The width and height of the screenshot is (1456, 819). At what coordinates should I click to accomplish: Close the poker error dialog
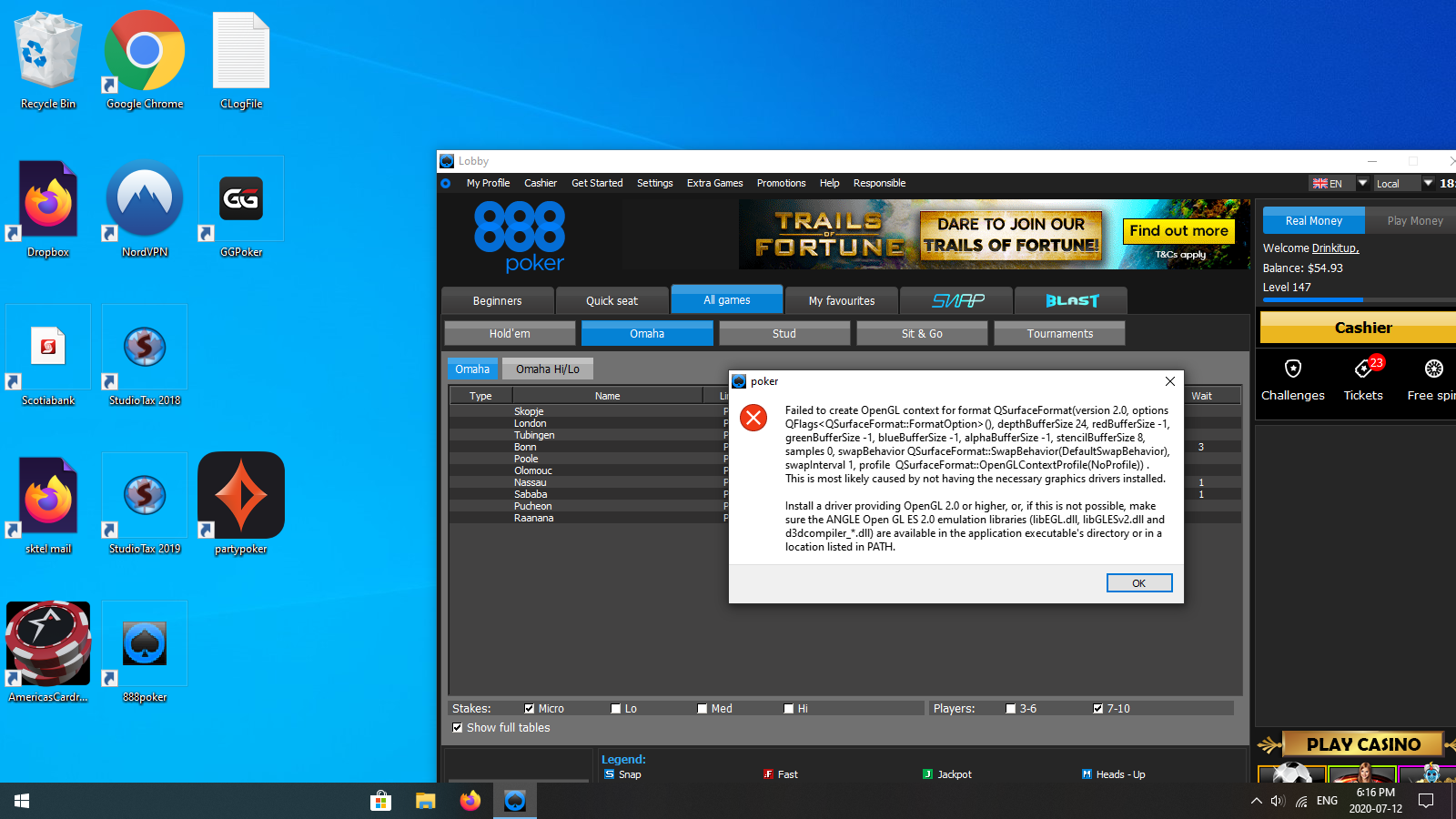click(x=1170, y=381)
